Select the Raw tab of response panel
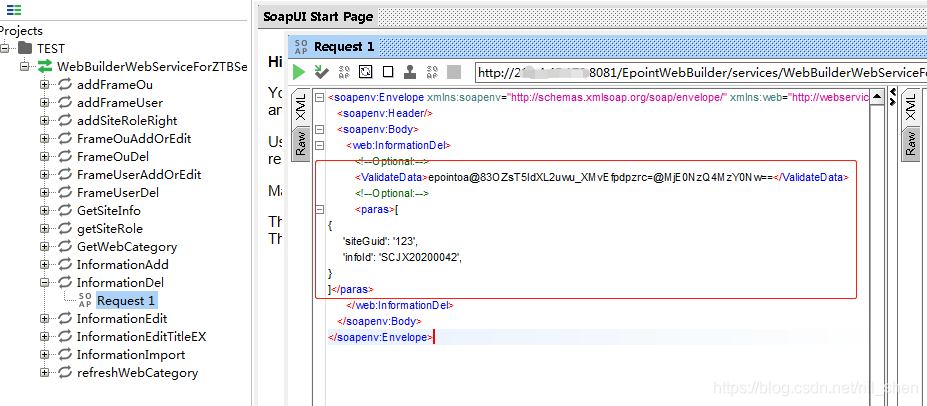Screen dimensions: 927x406 [x=910, y=144]
